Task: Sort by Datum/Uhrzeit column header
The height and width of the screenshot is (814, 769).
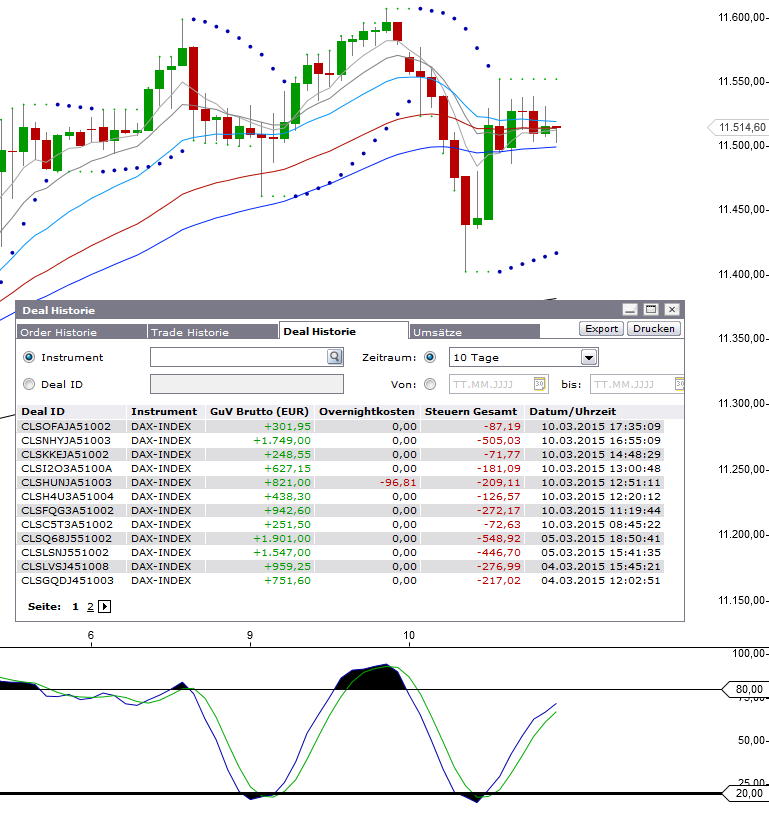Action: tap(573, 412)
